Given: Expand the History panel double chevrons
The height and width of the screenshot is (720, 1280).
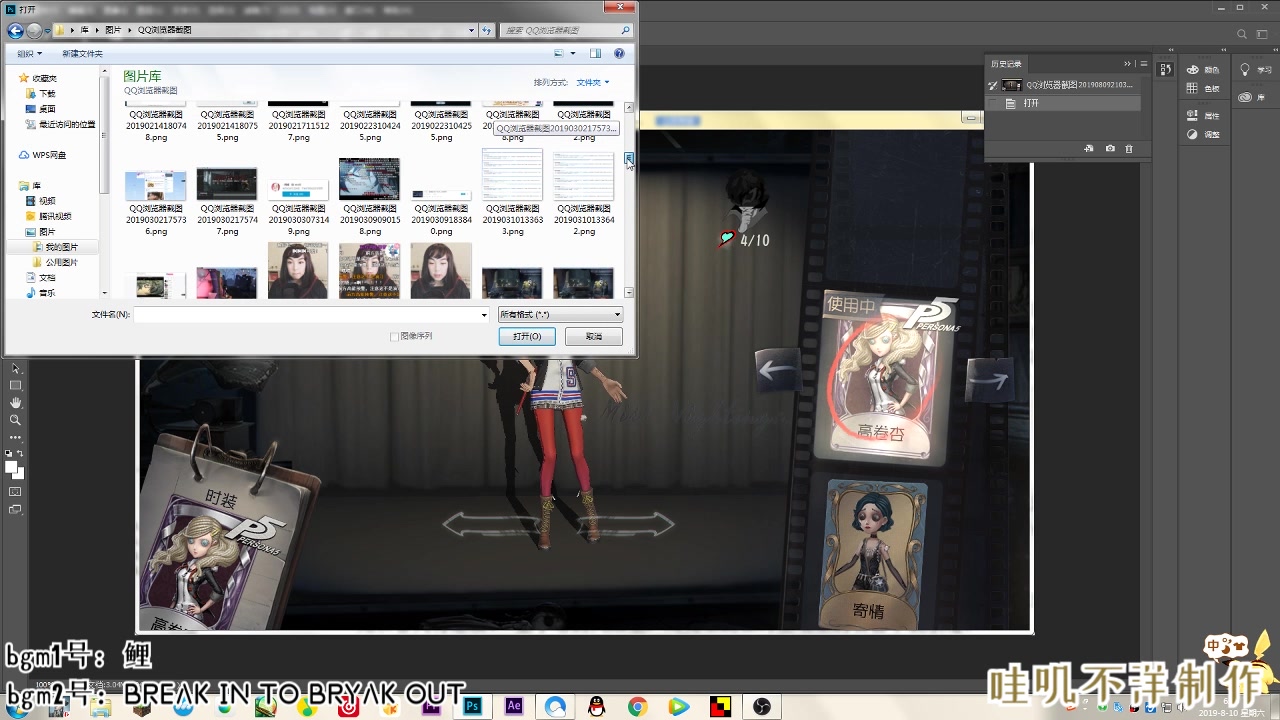Looking at the screenshot, I should pos(1127,64).
